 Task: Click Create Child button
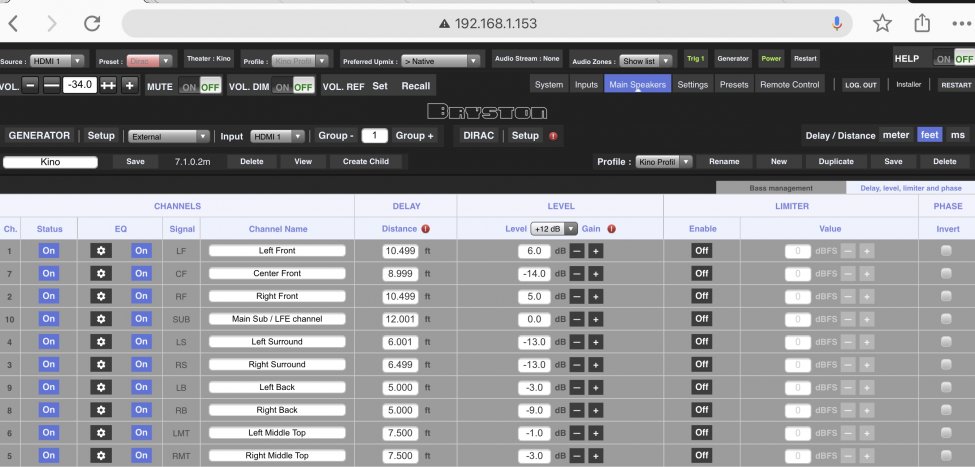(x=366, y=162)
